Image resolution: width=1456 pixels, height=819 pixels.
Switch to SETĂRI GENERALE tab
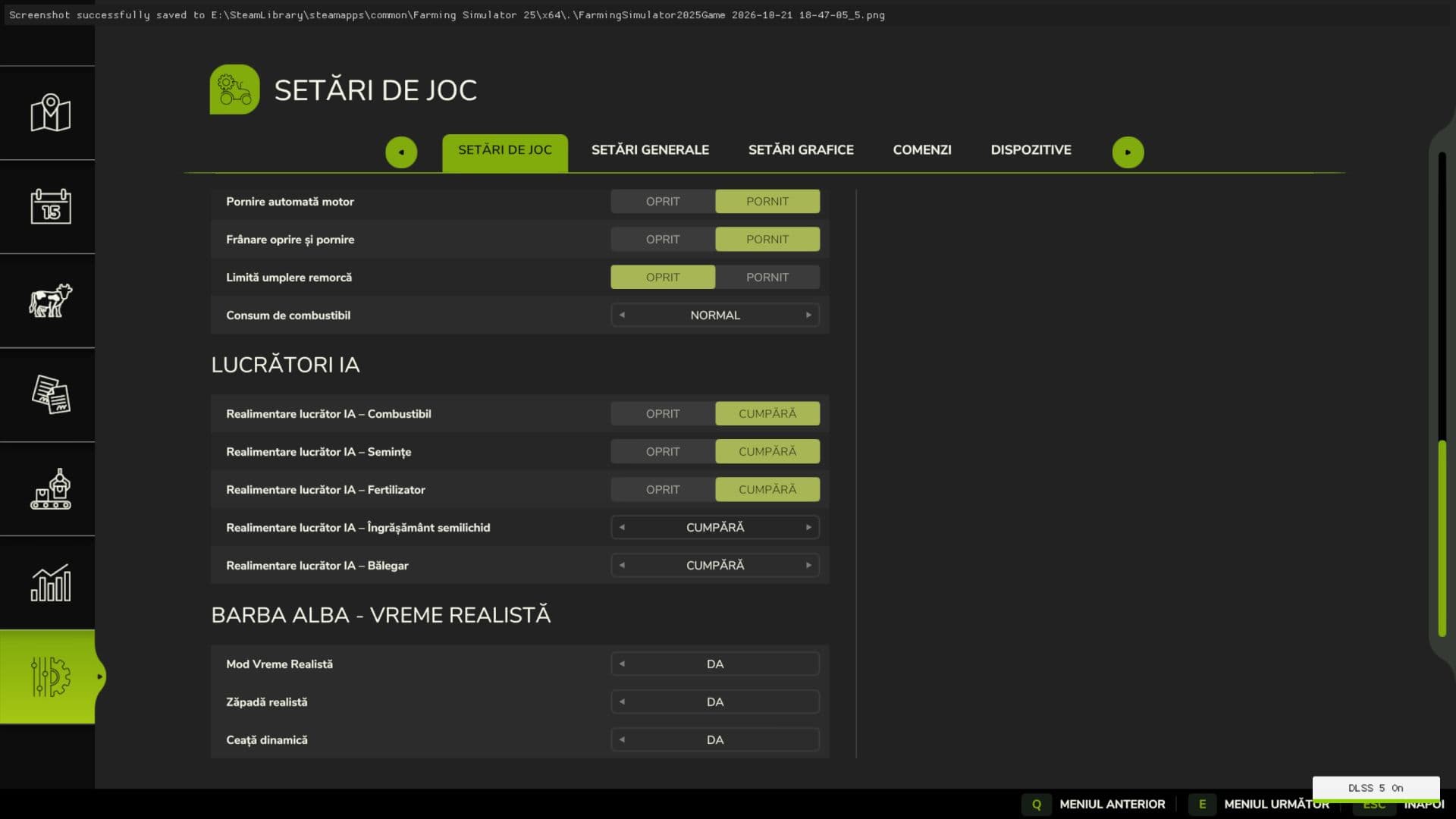pyautogui.click(x=650, y=150)
